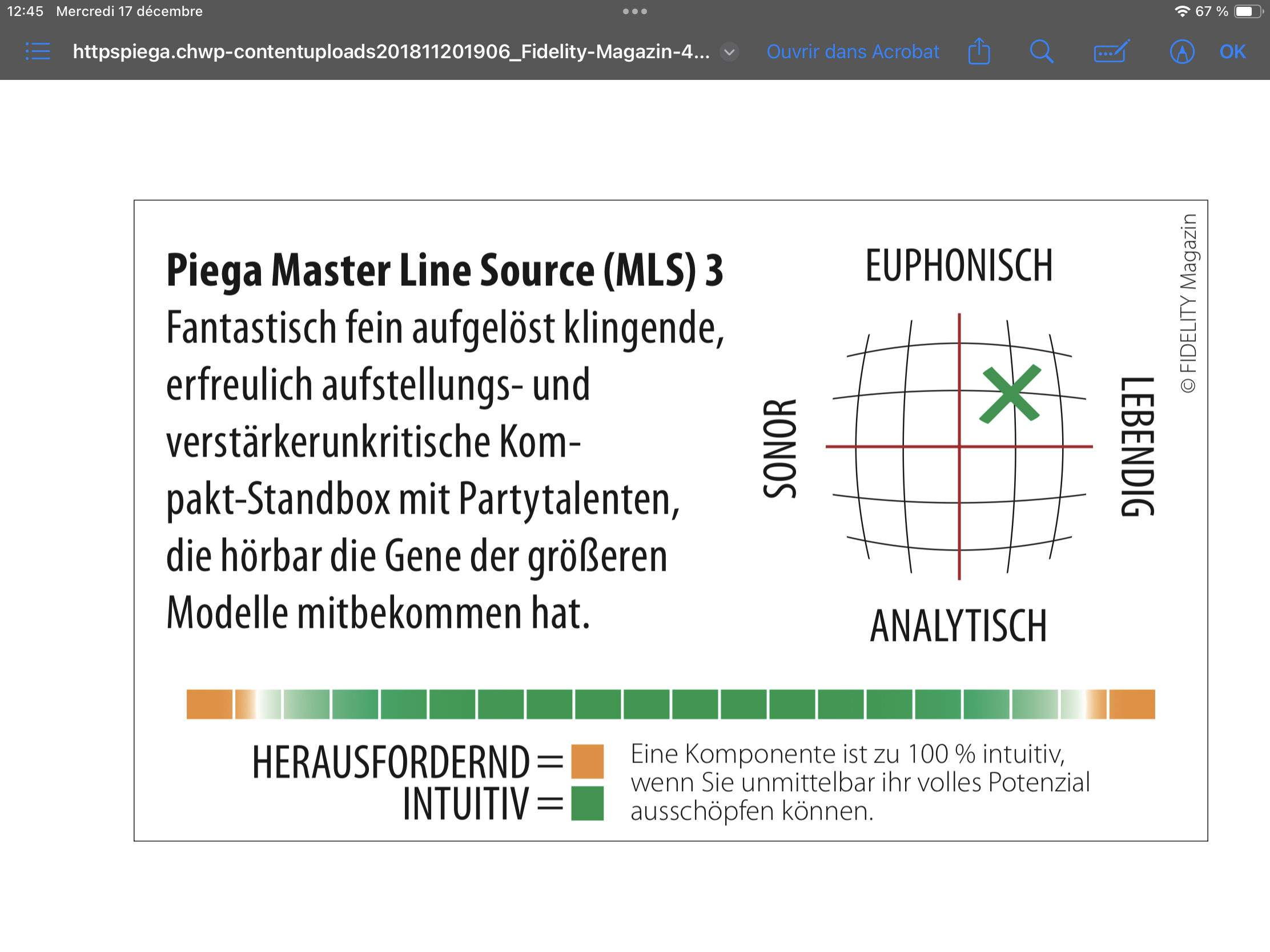The height and width of the screenshot is (952, 1270).
Task: Tap the Wi-Fi status icon
Action: tap(1181, 11)
